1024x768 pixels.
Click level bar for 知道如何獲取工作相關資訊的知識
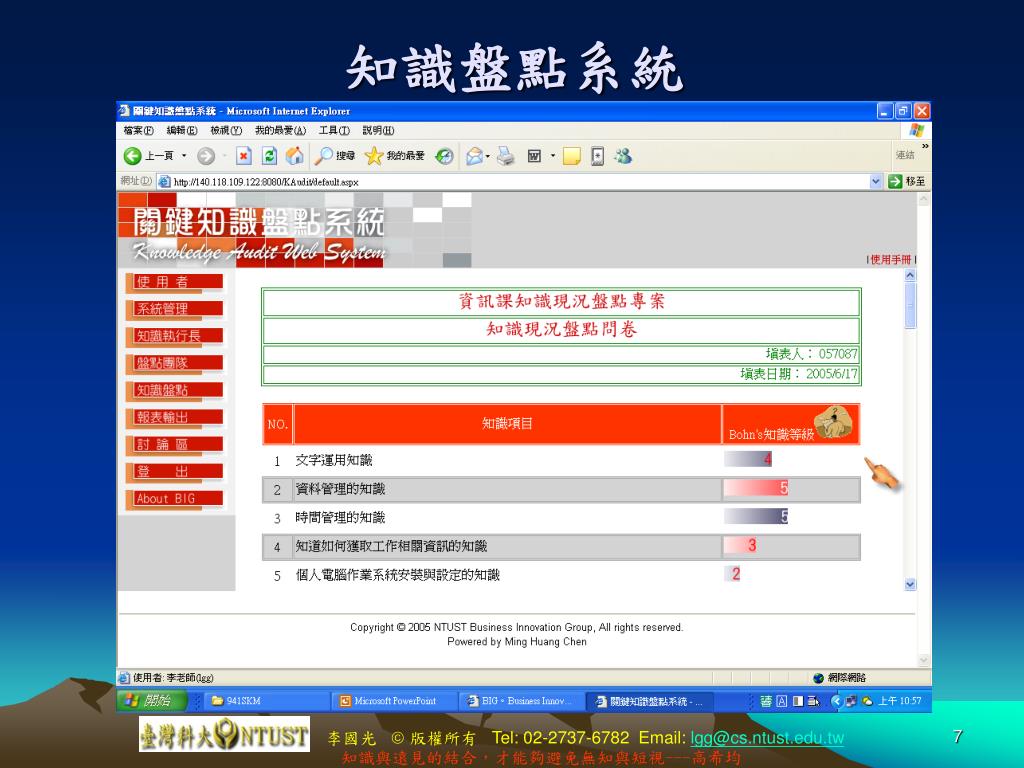click(x=740, y=545)
